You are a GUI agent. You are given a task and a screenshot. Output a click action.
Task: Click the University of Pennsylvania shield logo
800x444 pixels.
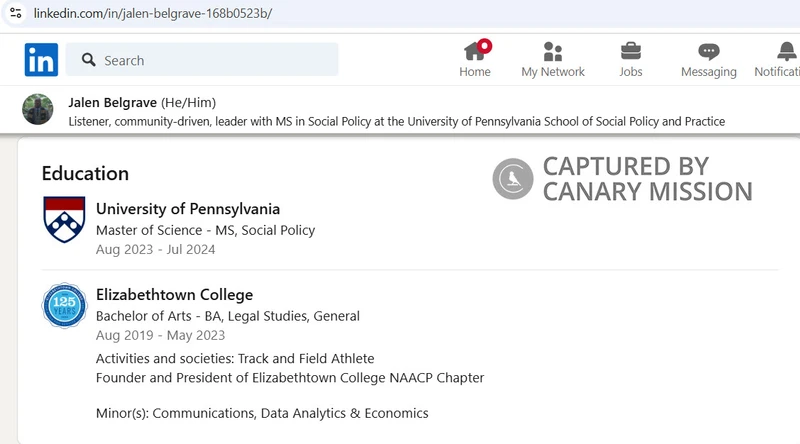click(x=64, y=219)
